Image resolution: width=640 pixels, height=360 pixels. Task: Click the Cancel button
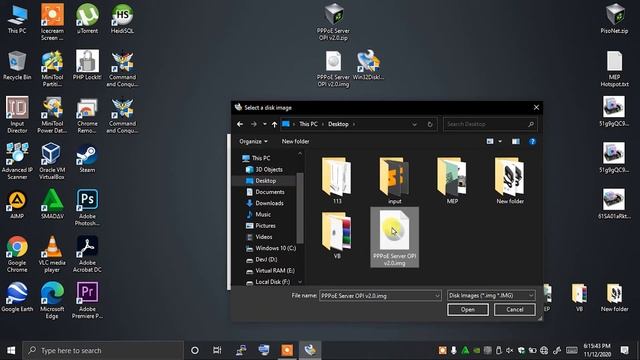(x=514, y=310)
